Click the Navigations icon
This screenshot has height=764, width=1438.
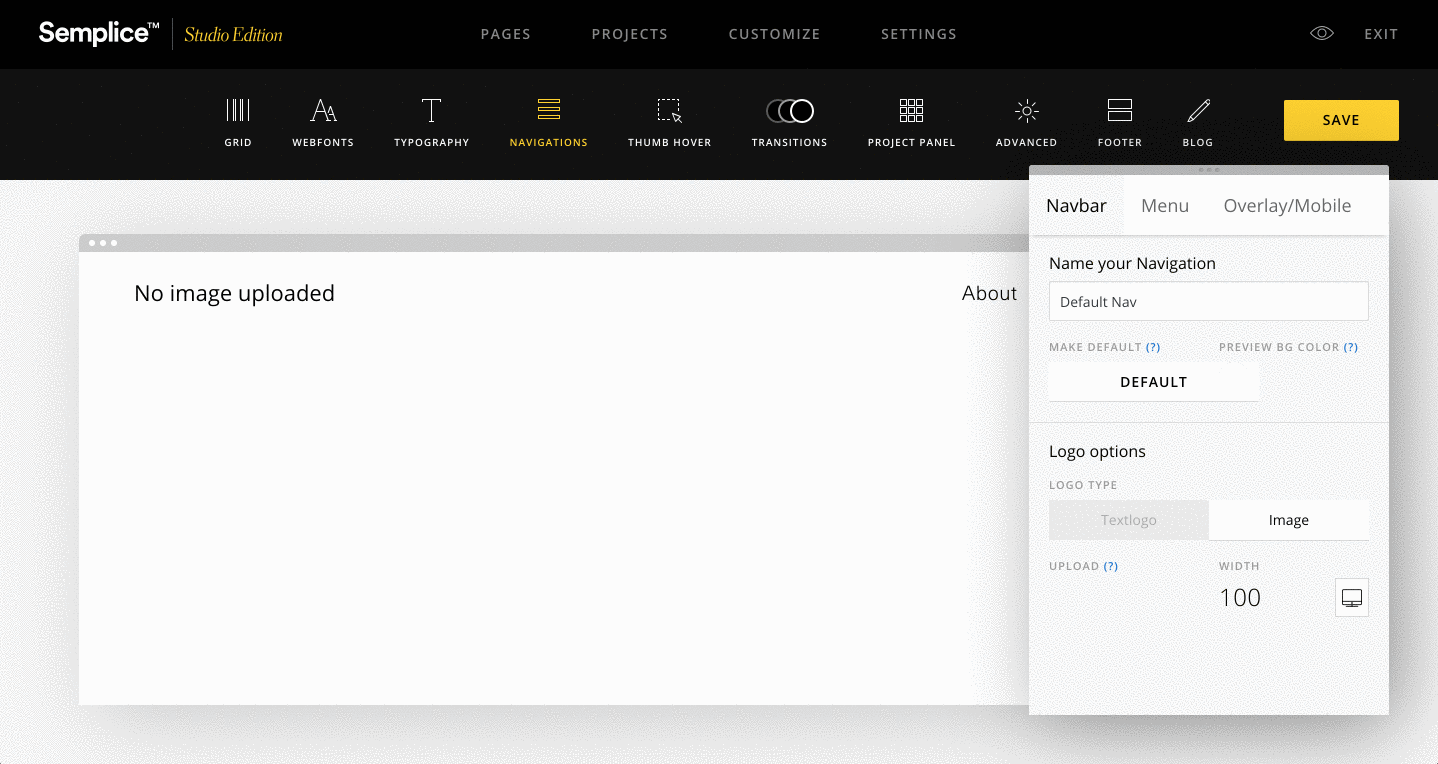click(548, 111)
